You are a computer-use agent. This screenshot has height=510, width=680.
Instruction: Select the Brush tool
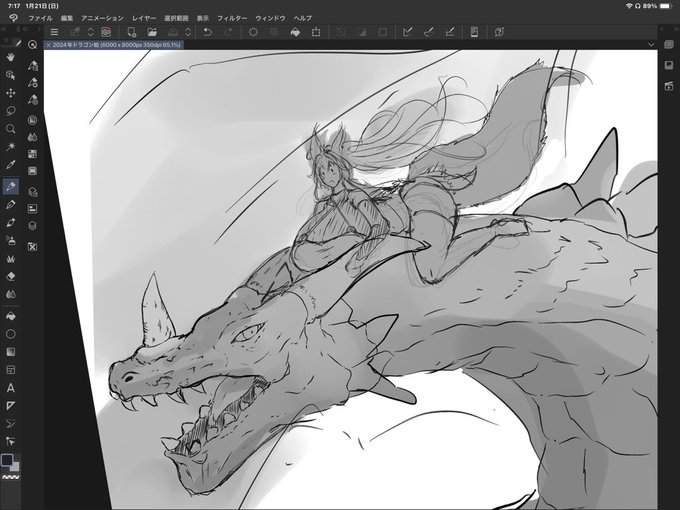point(11,222)
